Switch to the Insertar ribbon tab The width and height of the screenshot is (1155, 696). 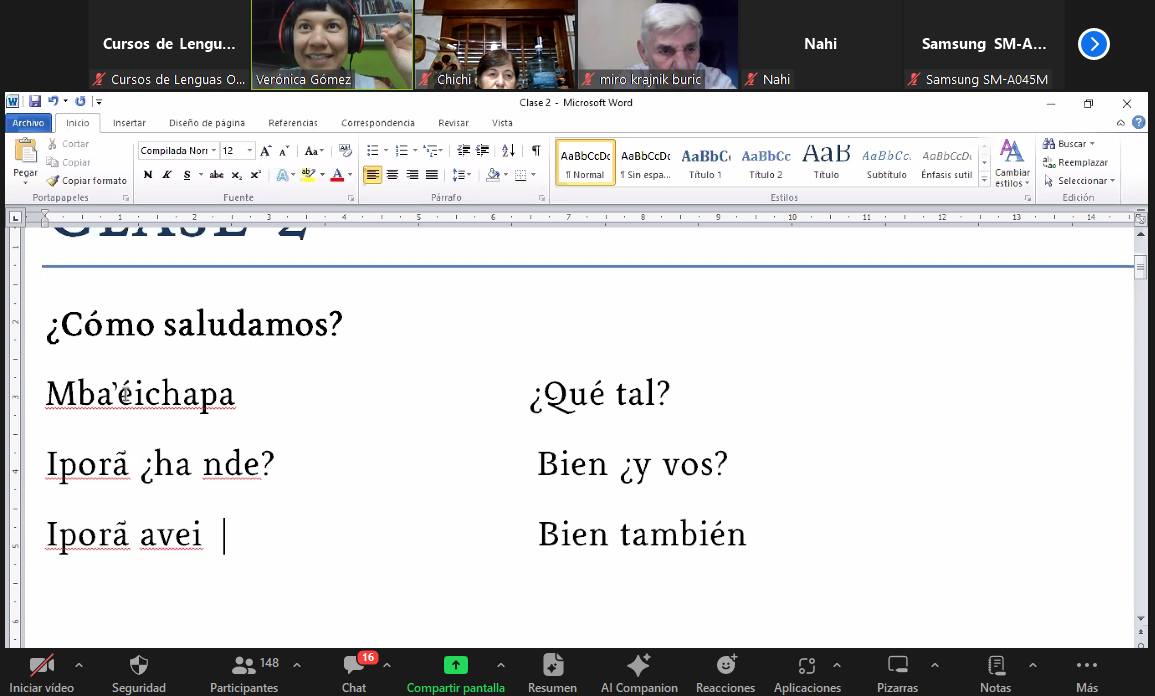click(x=129, y=123)
